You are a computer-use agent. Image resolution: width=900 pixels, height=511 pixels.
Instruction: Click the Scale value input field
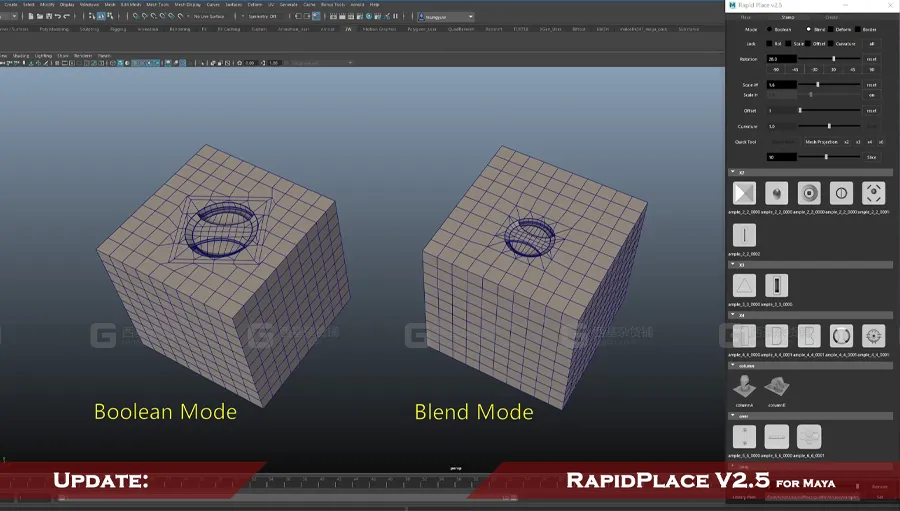pos(781,84)
